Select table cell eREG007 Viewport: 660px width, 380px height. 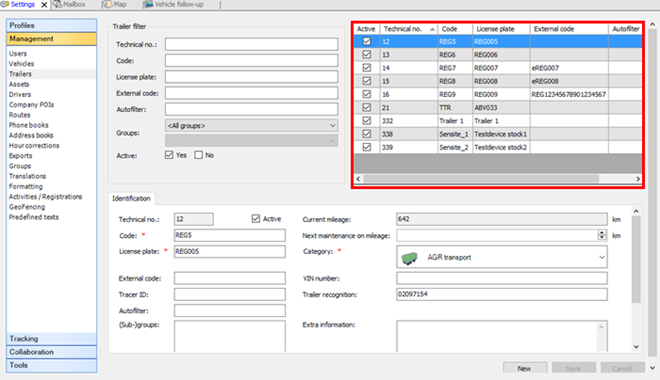[x=569, y=68]
